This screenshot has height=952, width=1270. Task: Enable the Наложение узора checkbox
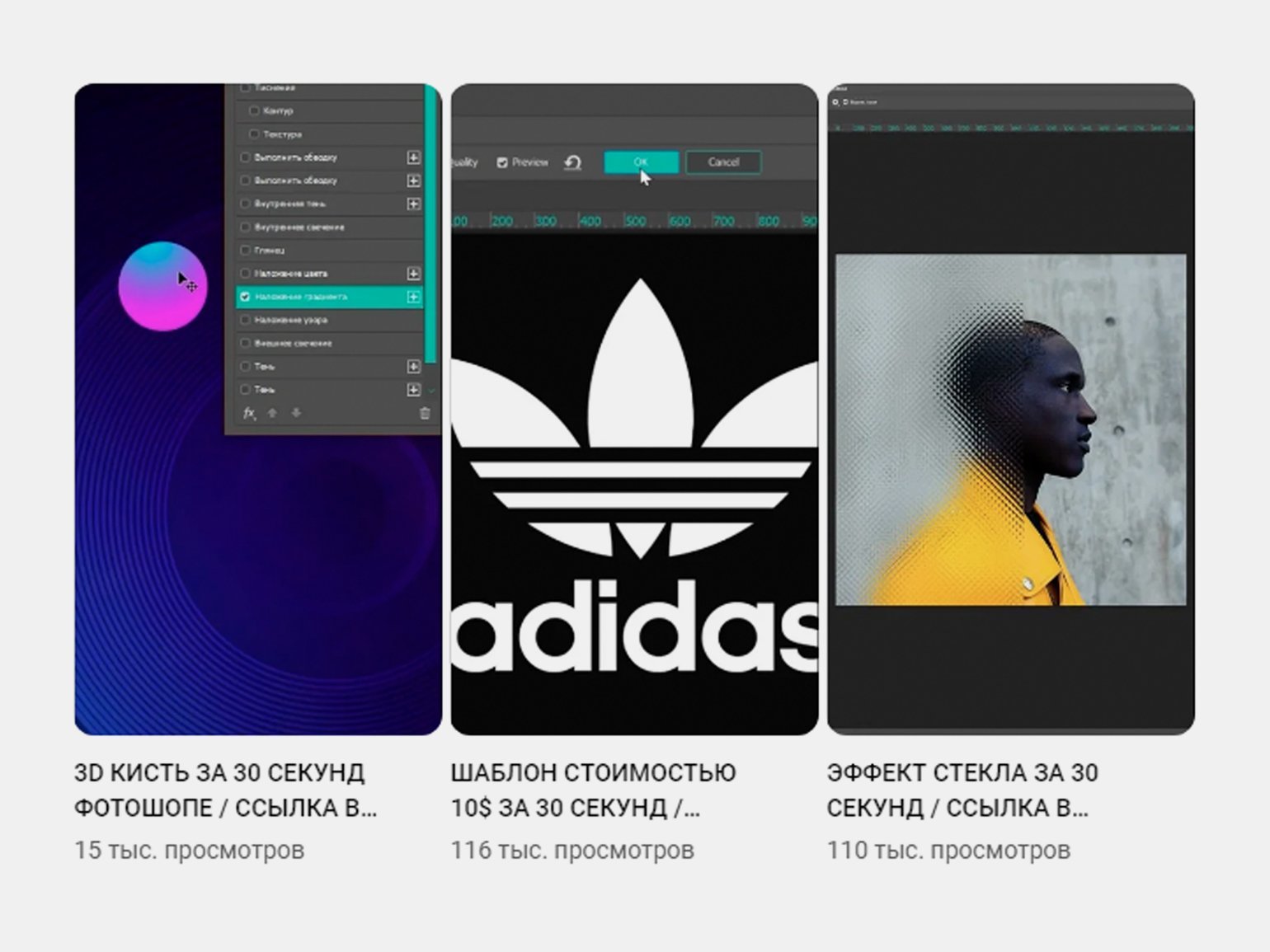245,320
